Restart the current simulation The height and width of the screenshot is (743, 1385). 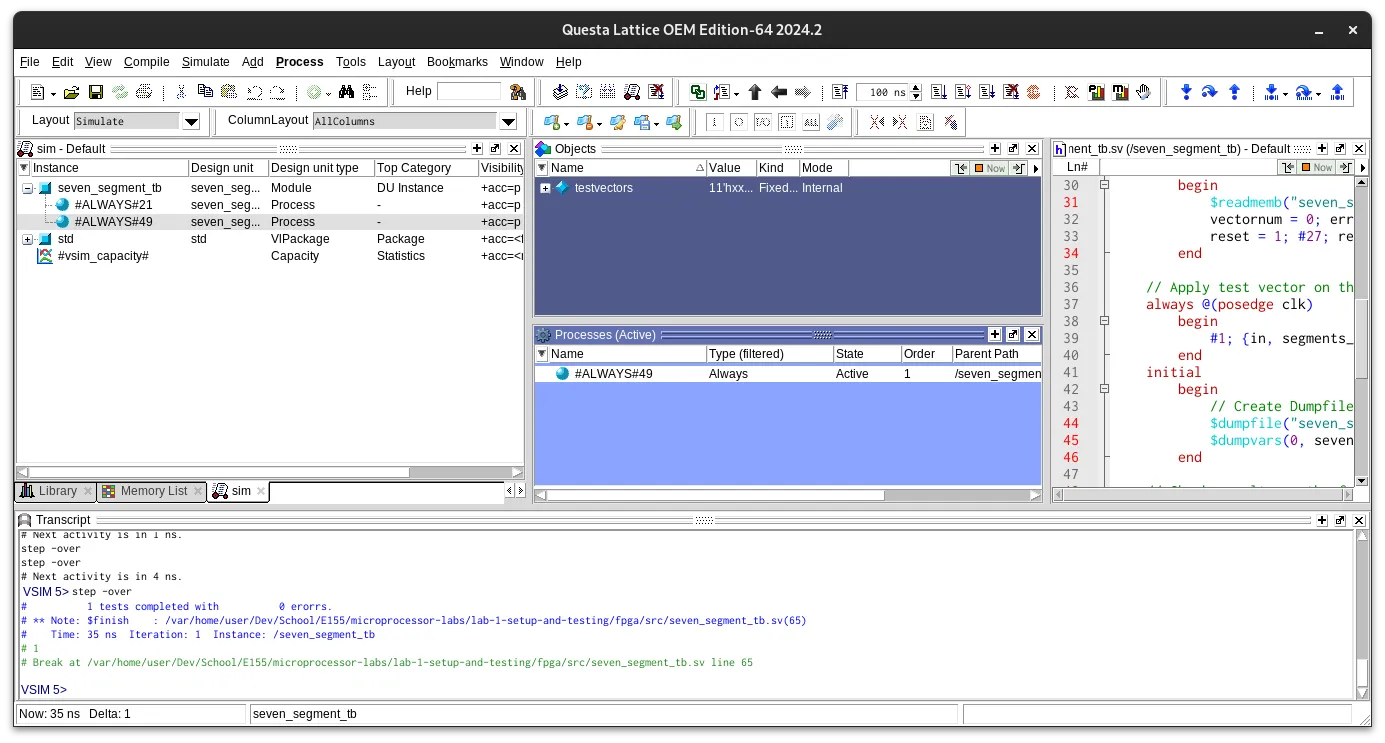tap(841, 92)
